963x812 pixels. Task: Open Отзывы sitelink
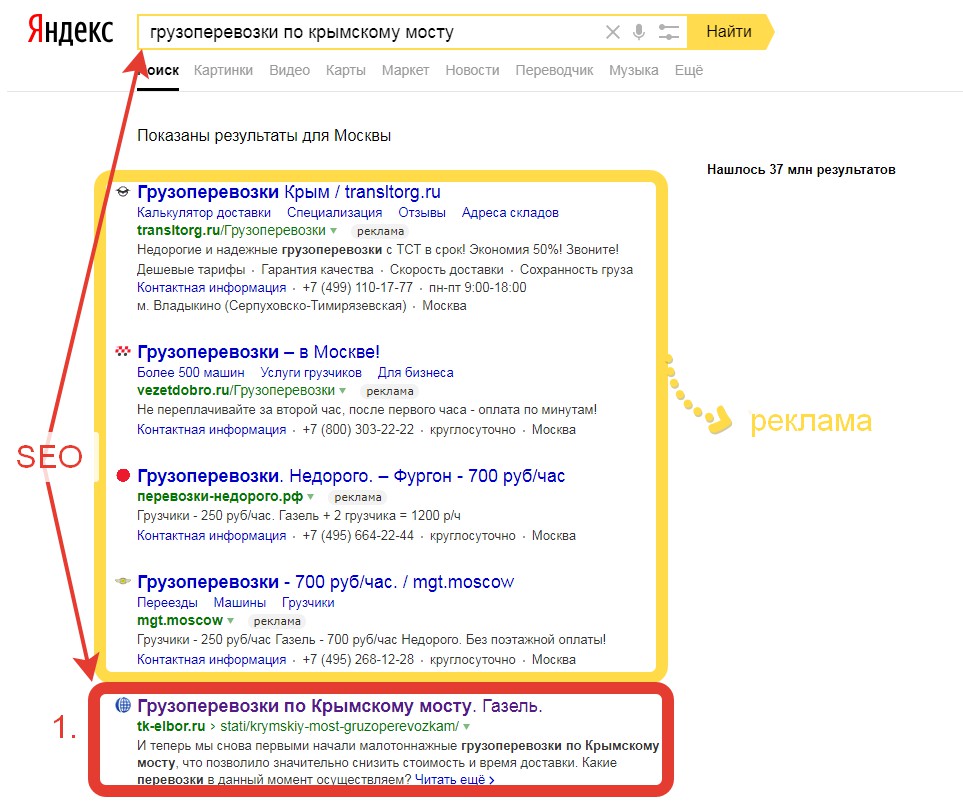[x=422, y=213]
